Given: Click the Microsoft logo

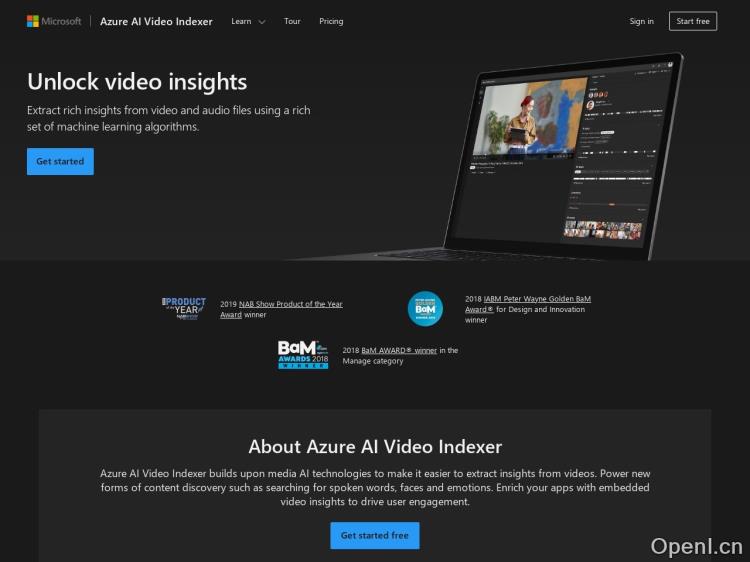Looking at the screenshot, I should coord(54,21).
